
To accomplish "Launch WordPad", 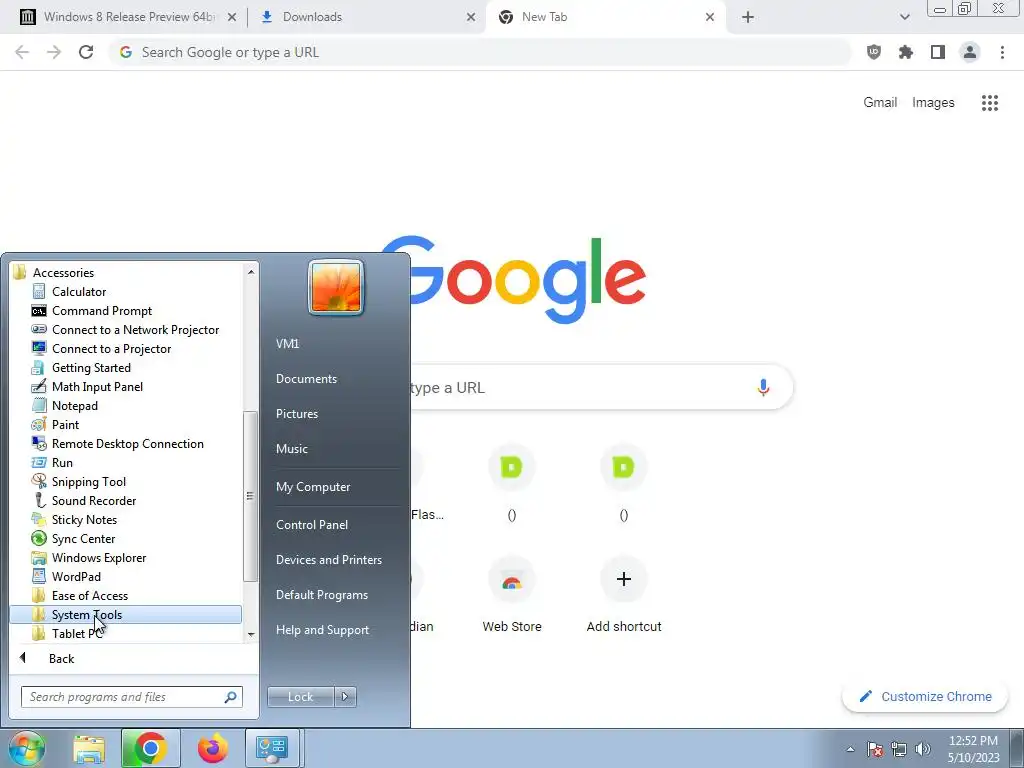I will 76,576.
